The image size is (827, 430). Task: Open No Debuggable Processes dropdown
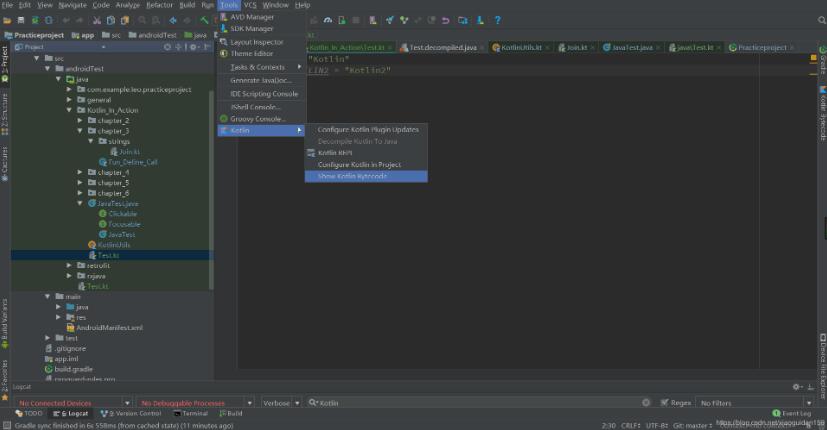tap(195, 403)
